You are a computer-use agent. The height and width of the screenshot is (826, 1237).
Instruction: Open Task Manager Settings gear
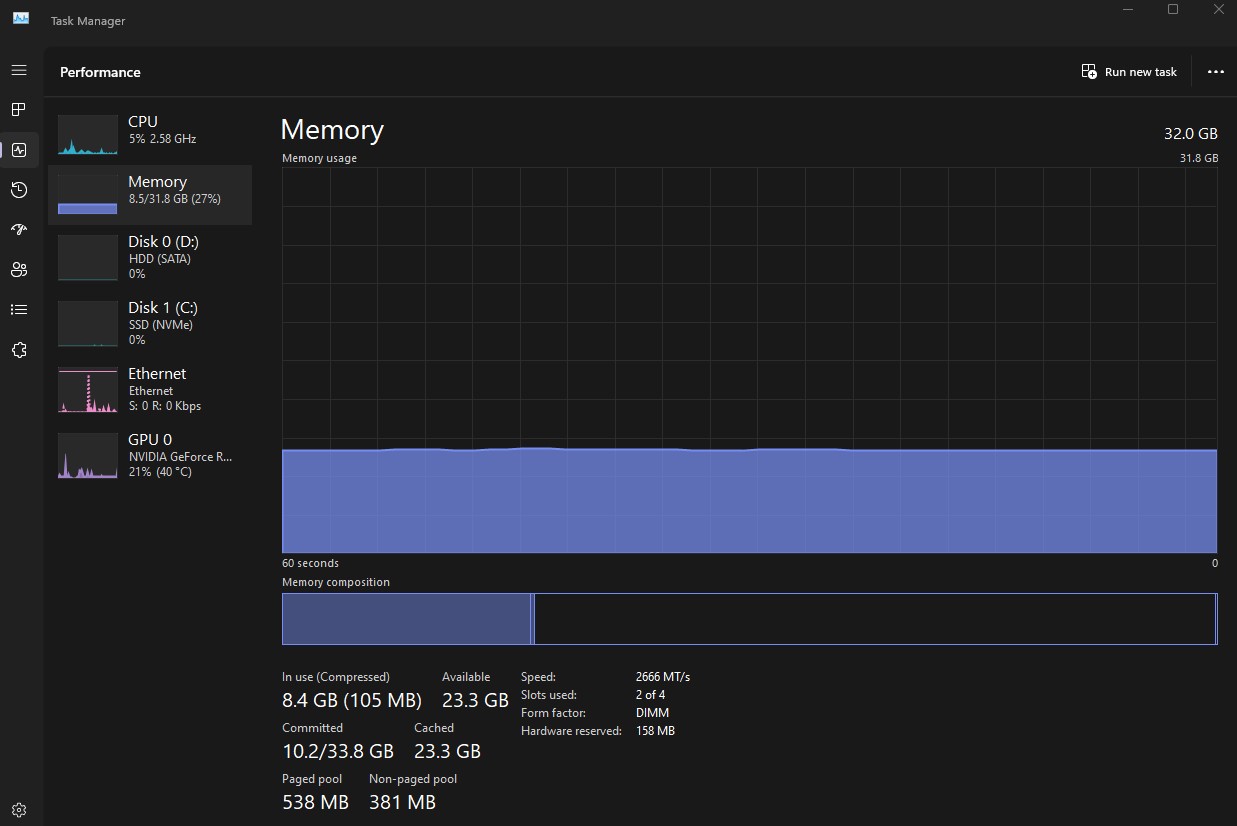[19, 809]
